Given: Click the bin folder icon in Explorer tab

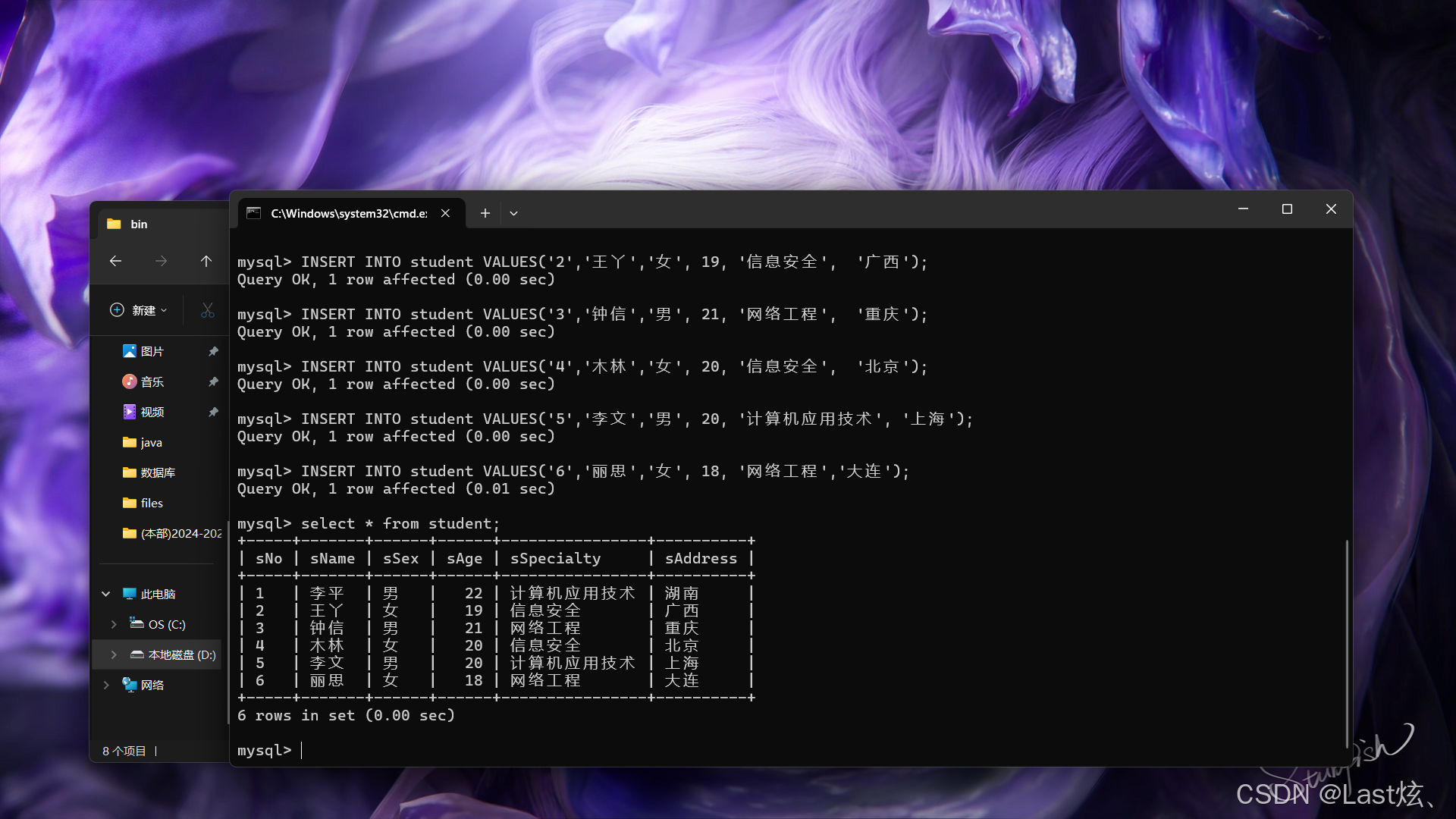Looking at the screenshot, I should click(x=115, y=224).
